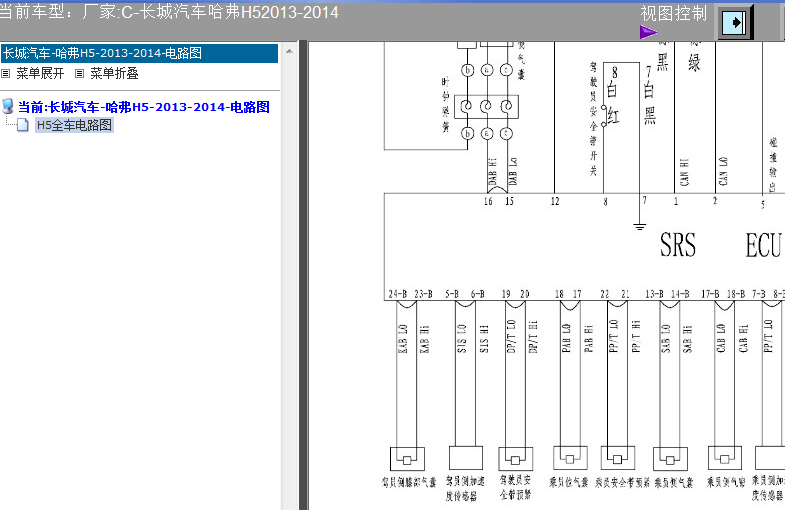
Task: Open 当前:长城汽车-哈弗H5-2013-2014-电路图 root node
Action: 144,107
